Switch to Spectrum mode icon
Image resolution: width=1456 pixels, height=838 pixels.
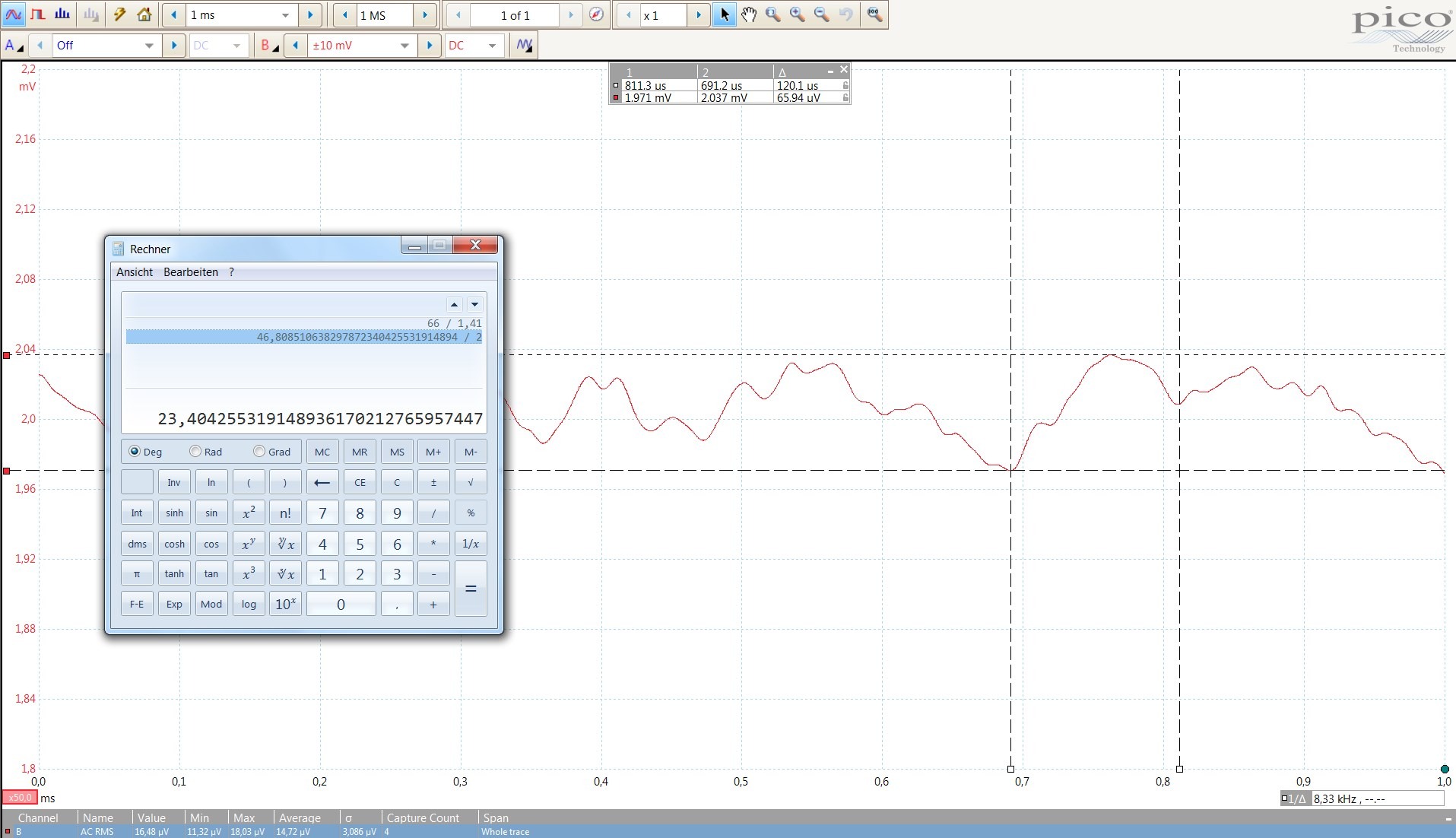[x=63, y=14]
